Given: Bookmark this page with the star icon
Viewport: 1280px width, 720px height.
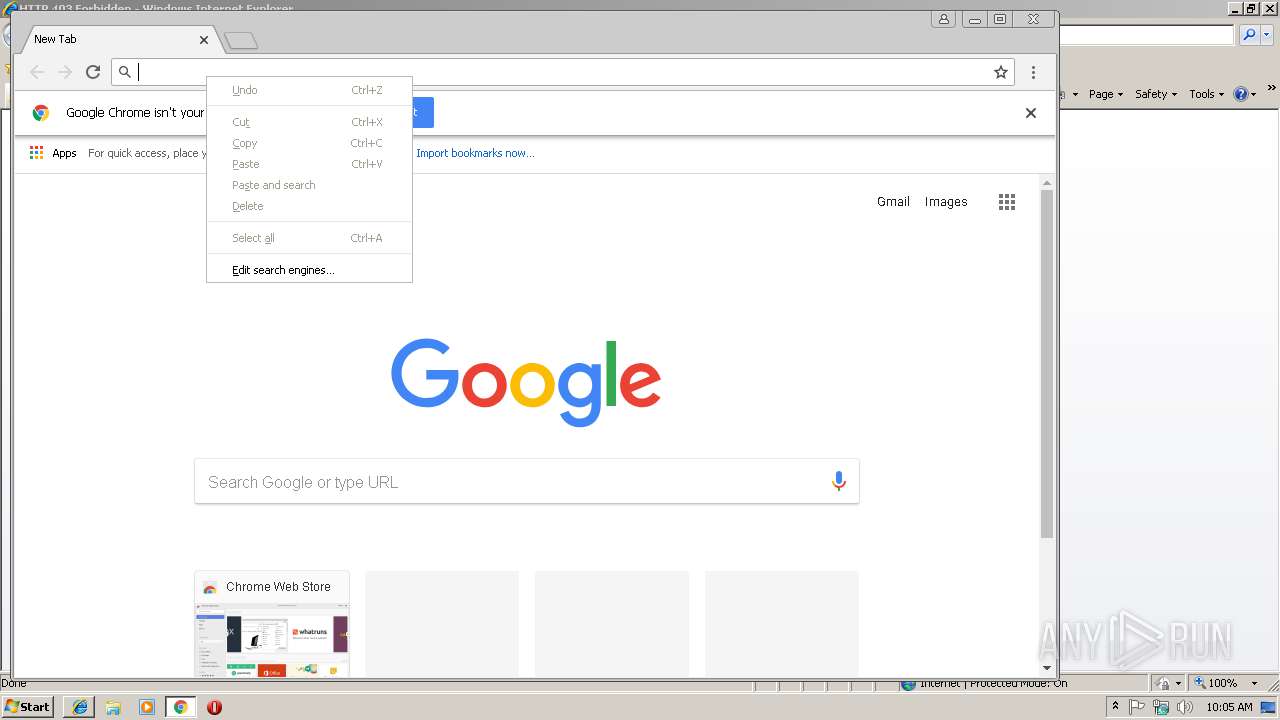Looking at the screenshot, I should [x=1000, y=72].
